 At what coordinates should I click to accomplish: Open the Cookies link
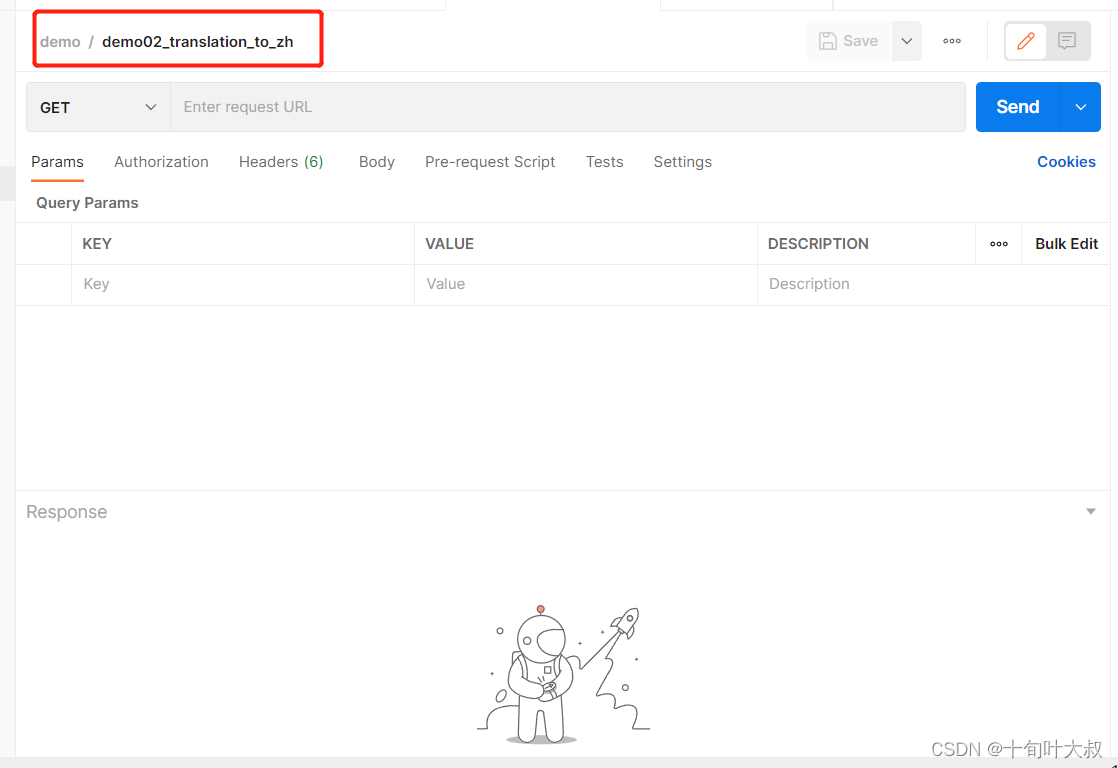(1066, 163)
